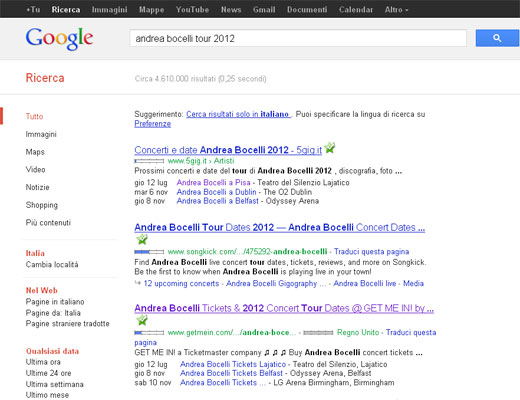
Task: Open Andrea Bocelli Tour Dates 2012 Songkick result
Action: click(x=280, y=227)
